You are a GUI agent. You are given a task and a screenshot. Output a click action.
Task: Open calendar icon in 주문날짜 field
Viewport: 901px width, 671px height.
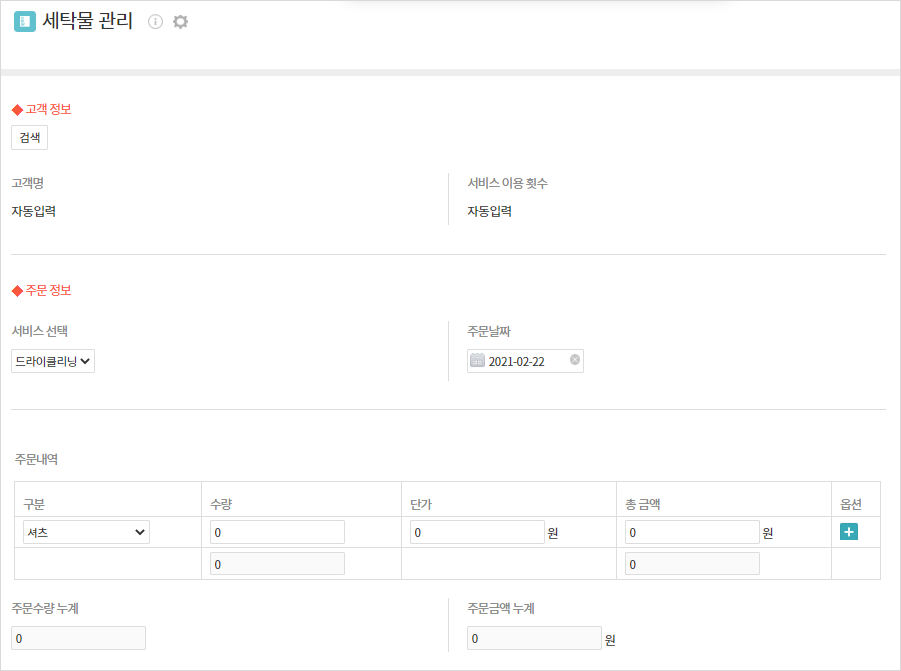tap(478, 361)
